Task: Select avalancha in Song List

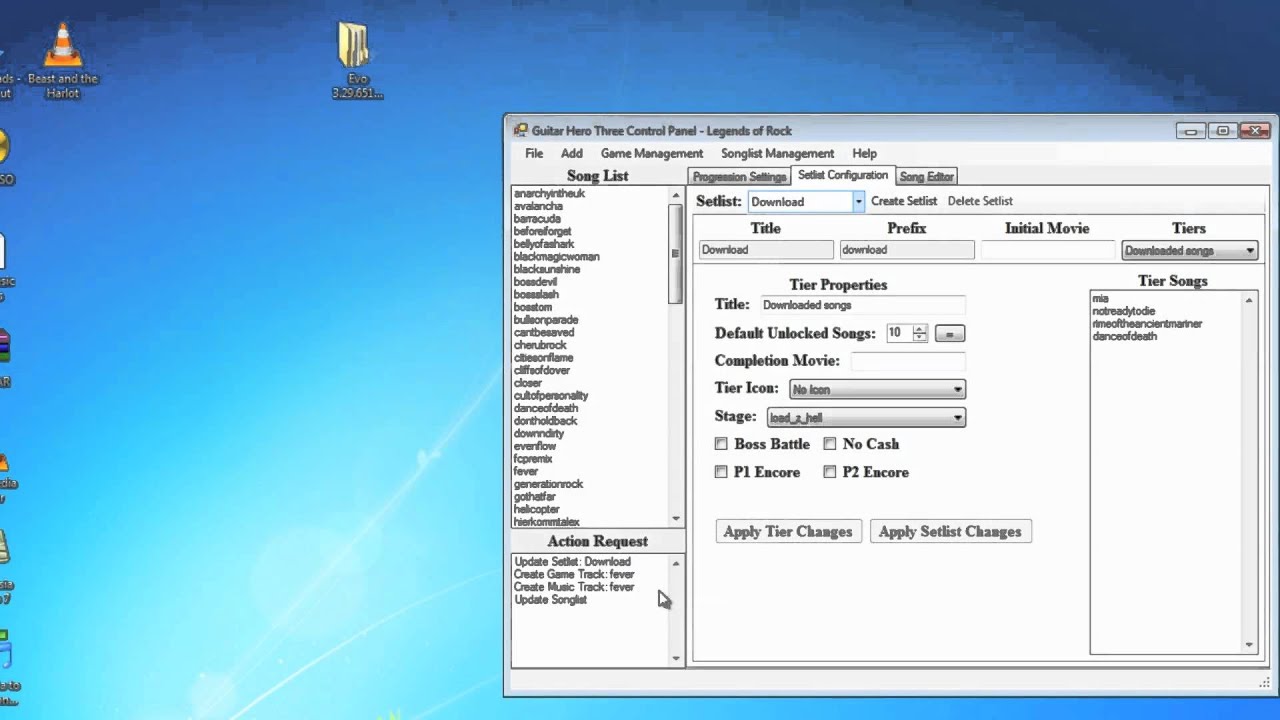Action: pos(538,206)
